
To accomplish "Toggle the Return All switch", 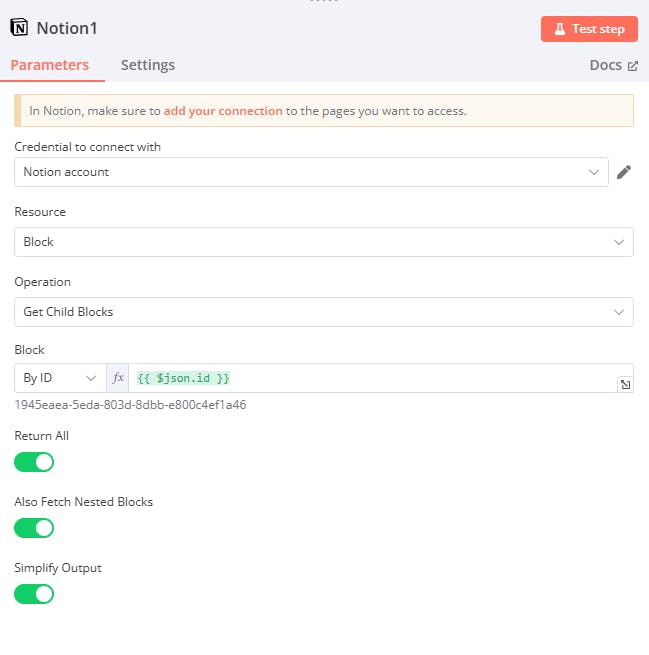I will coord(34,462).
